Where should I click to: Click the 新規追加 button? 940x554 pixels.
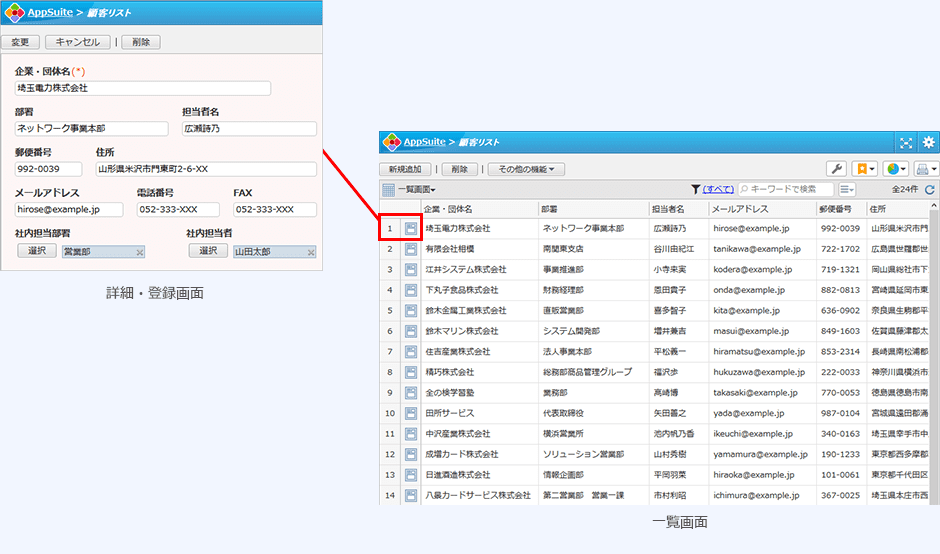tap(405, 170)
